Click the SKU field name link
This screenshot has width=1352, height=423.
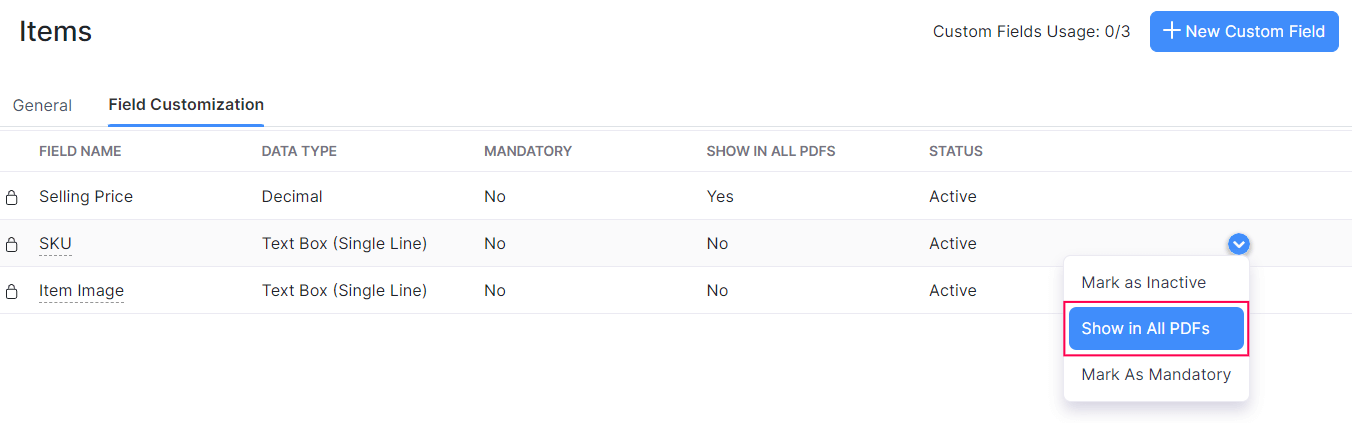(55, 244)
